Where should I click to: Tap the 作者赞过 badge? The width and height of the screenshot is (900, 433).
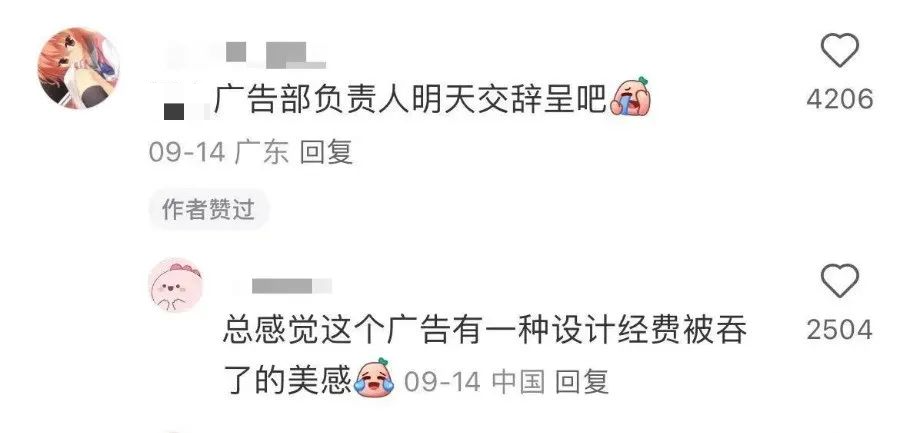point(208,210)
